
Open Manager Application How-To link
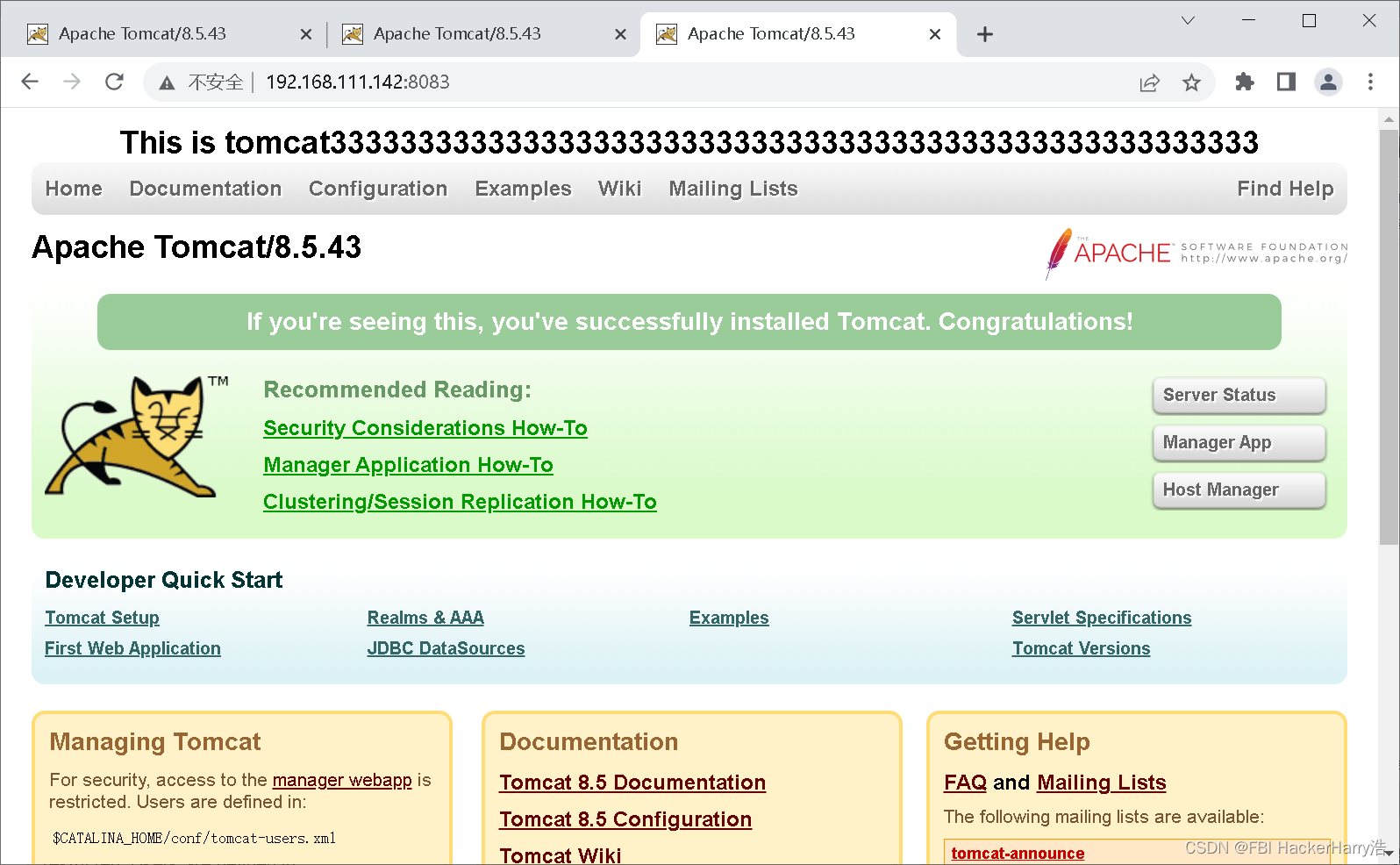pyautogui.click(x=408, y=465)
